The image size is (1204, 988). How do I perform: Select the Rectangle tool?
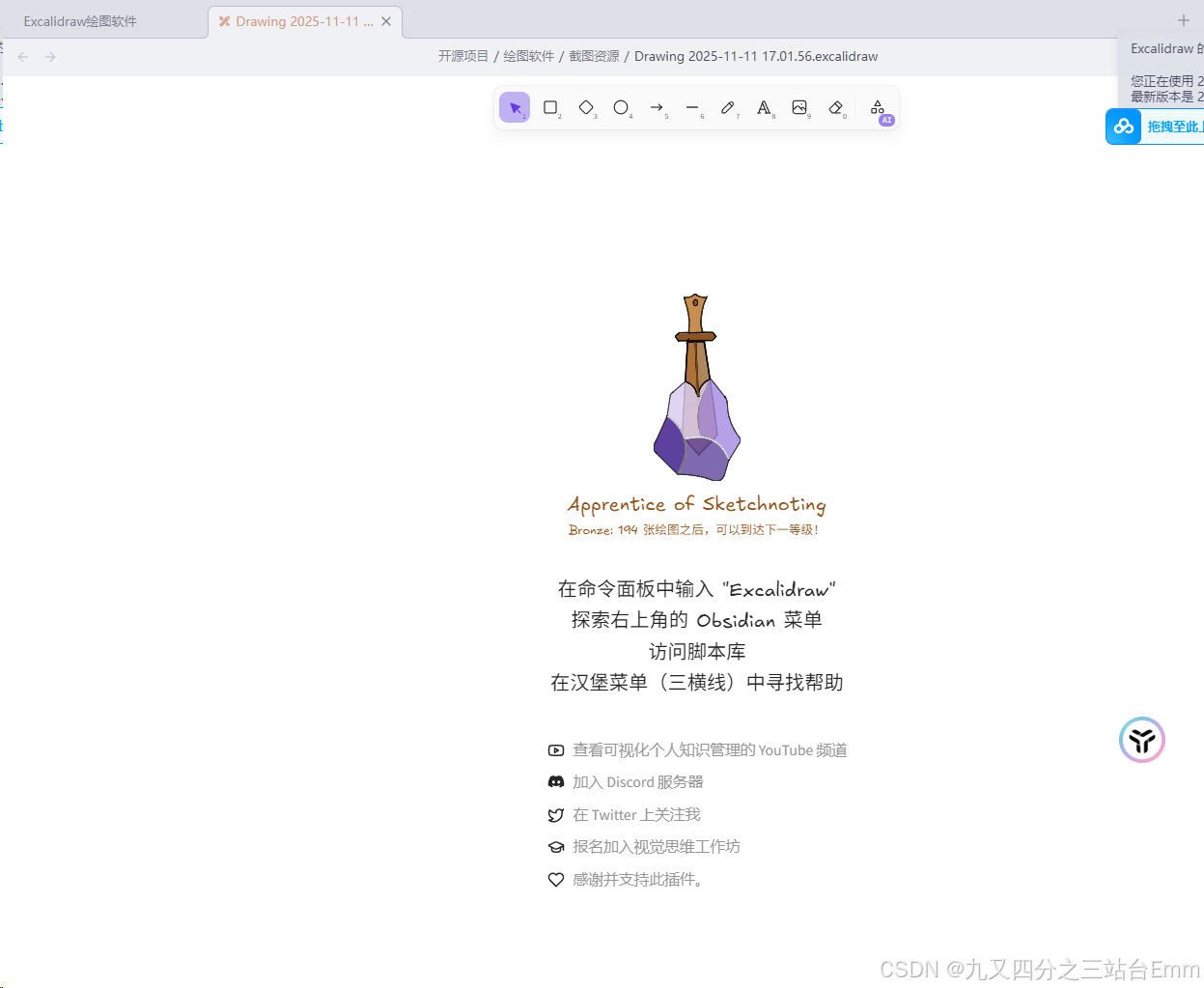point(550,107)
